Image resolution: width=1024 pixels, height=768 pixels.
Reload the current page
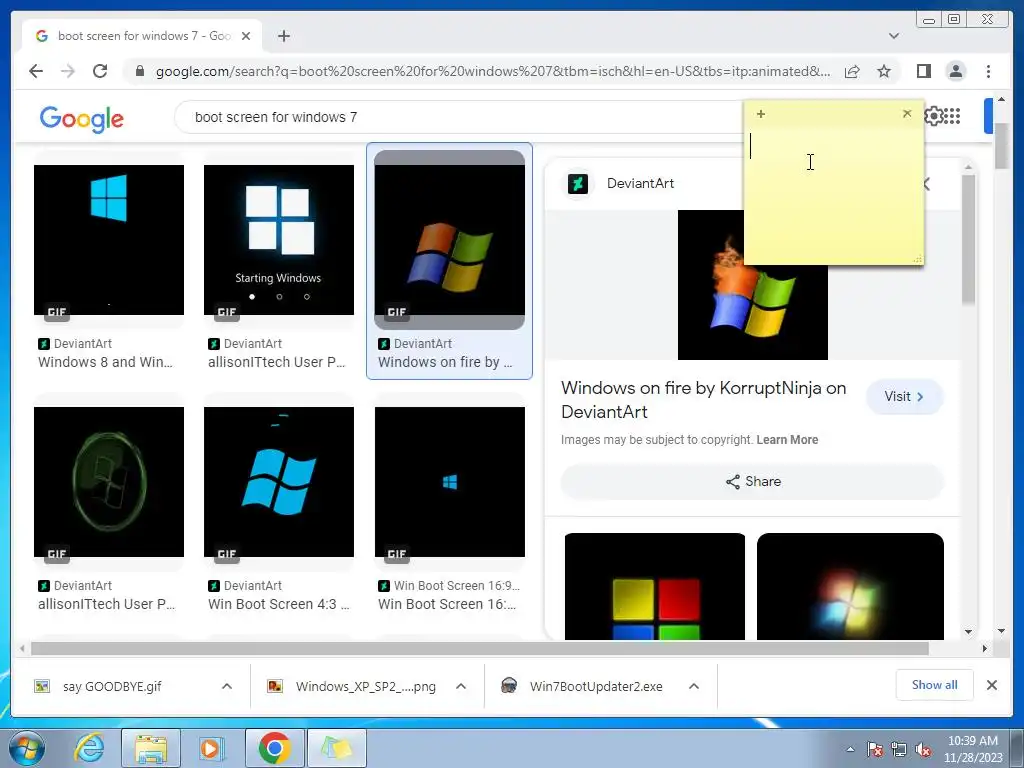100,71
